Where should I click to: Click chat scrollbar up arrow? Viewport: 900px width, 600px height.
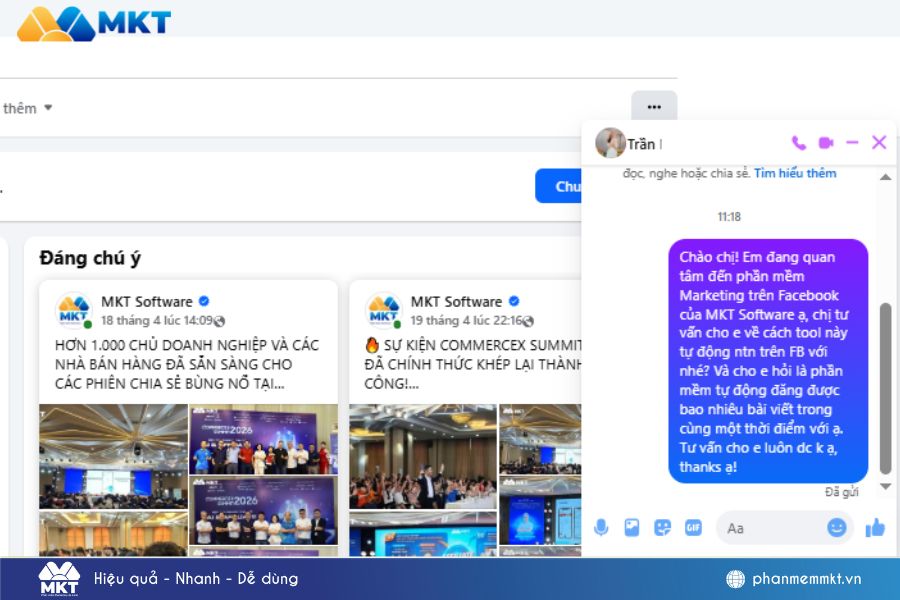(885, 177)
